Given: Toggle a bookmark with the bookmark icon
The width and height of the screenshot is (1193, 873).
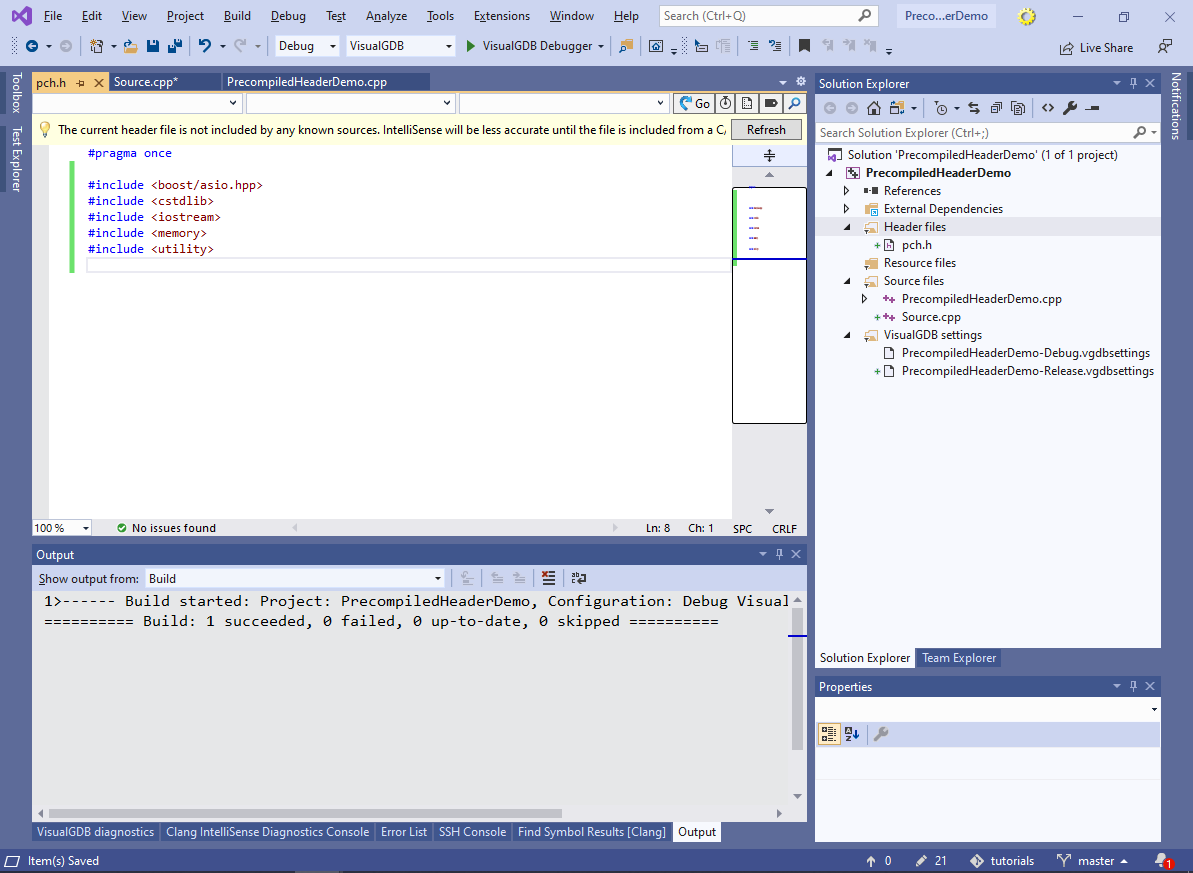Looking at the screenshot, I should (804, 46).
